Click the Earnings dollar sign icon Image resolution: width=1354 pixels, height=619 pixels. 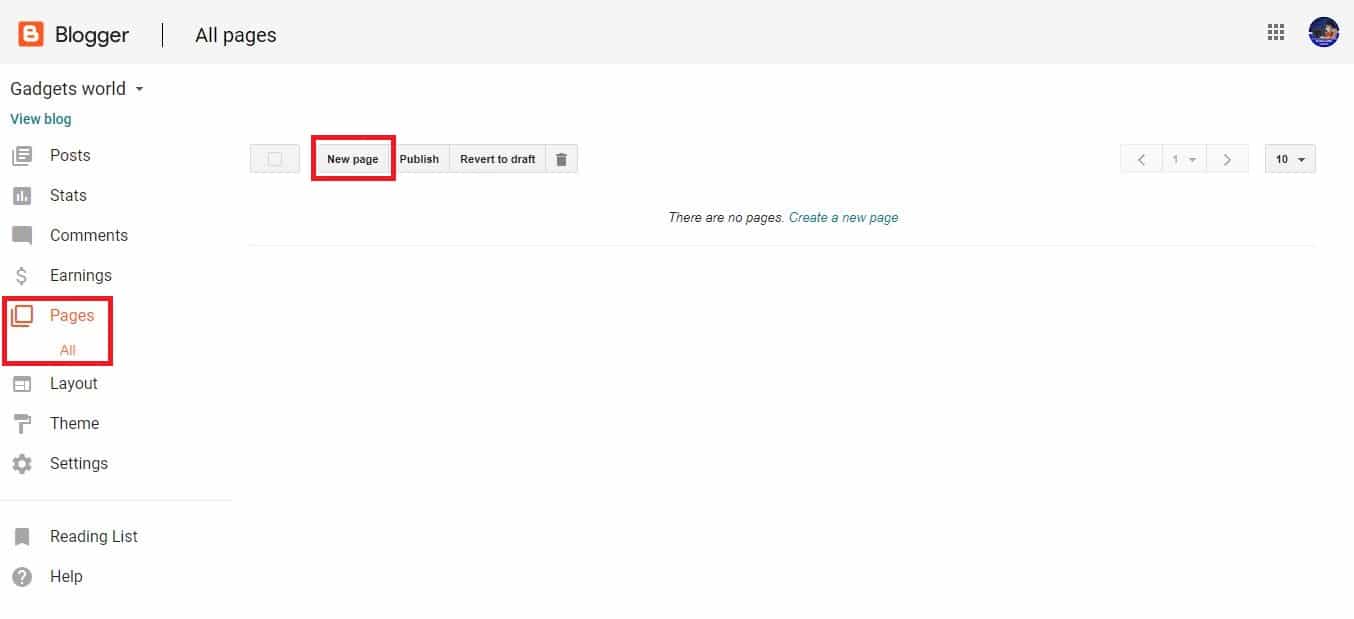pos(21,276)
